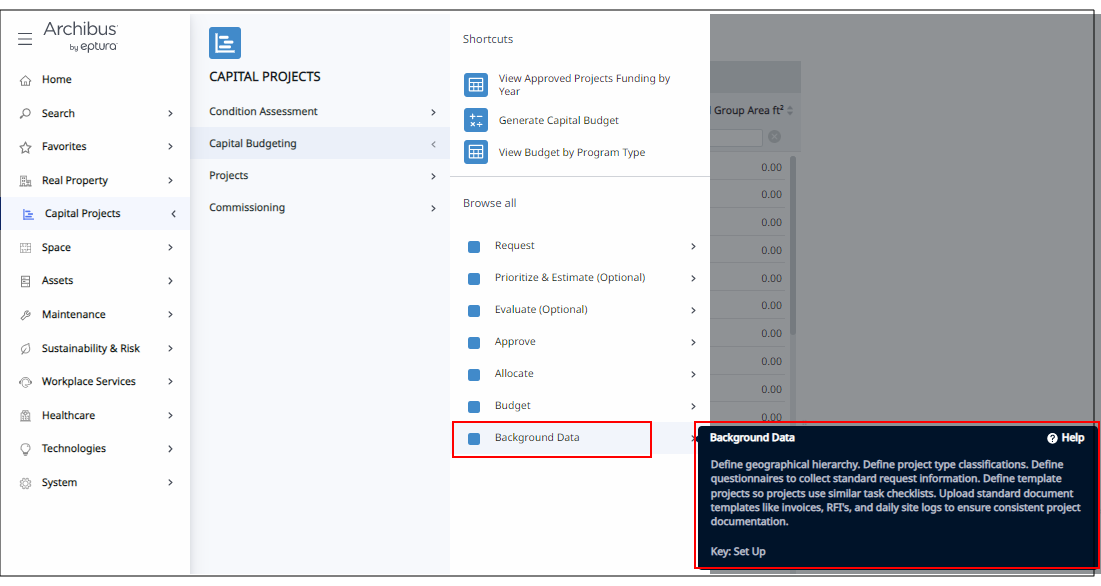The width and height of the screenshot is (1101, 586).
Task: Click the blue square icon beside Approve
Action: click(x=474, y=342)
